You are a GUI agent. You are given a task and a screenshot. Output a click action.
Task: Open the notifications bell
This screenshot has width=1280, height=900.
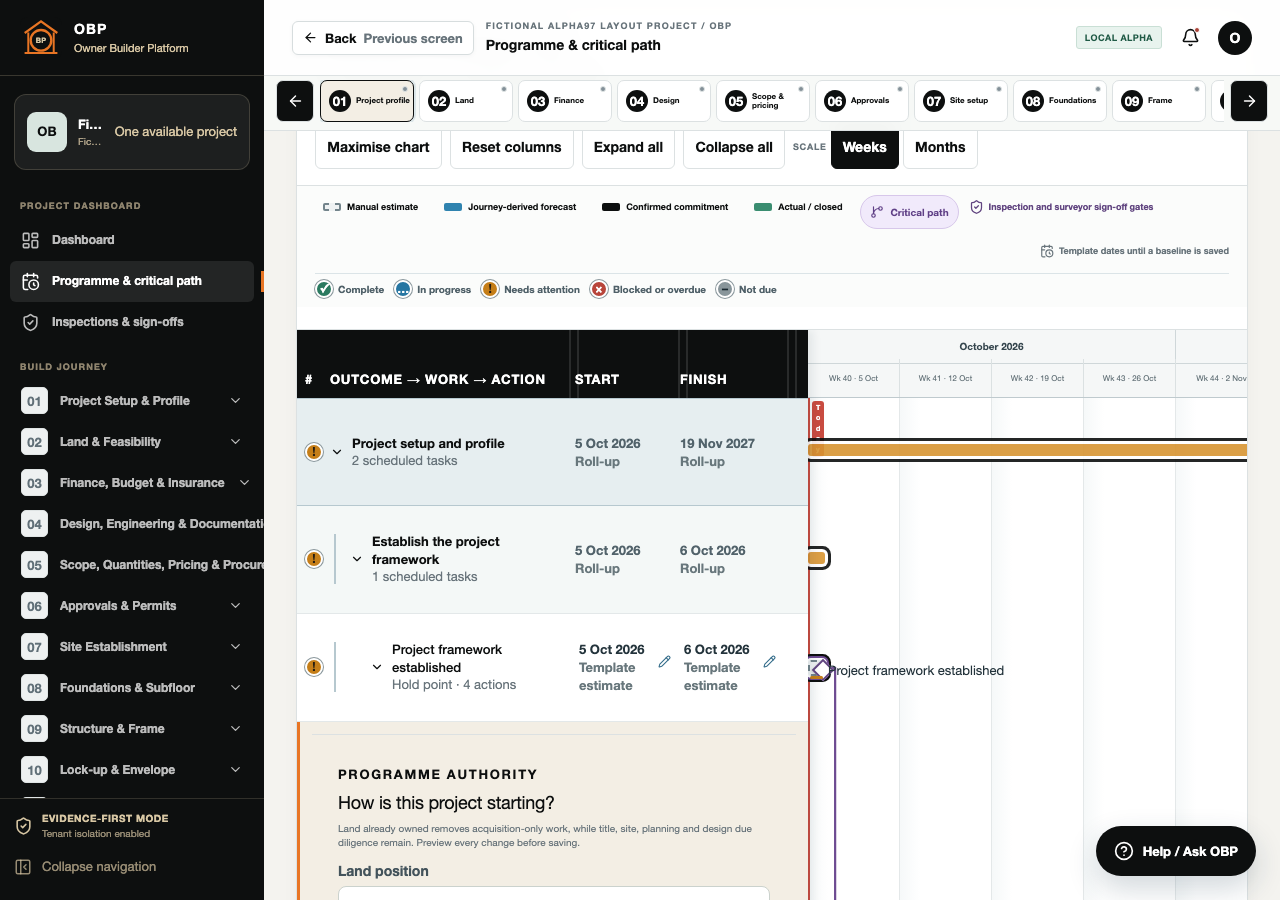coord(1190,38)
